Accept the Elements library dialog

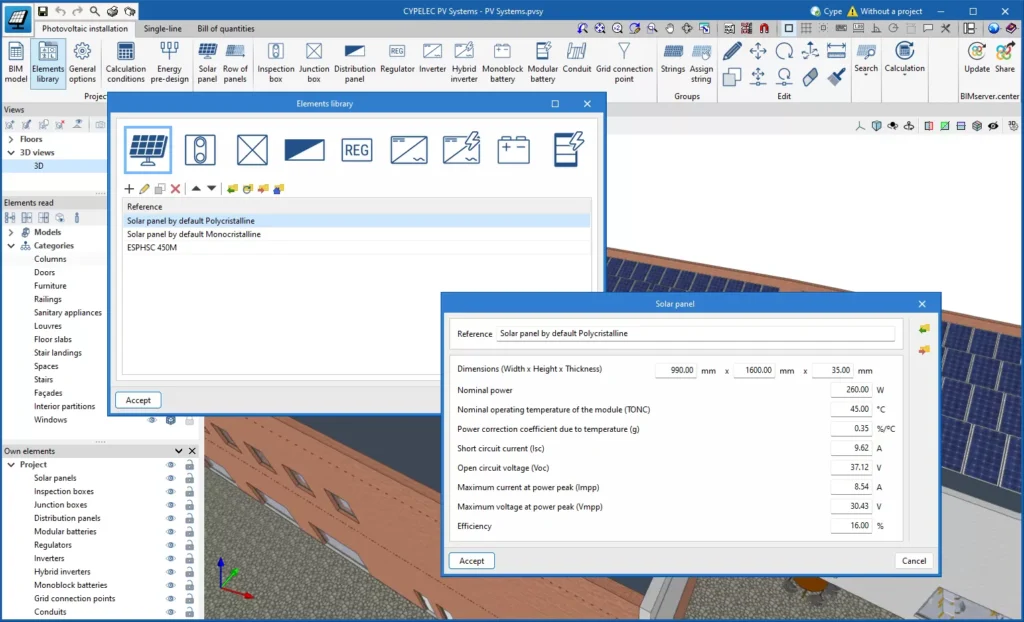138,400
